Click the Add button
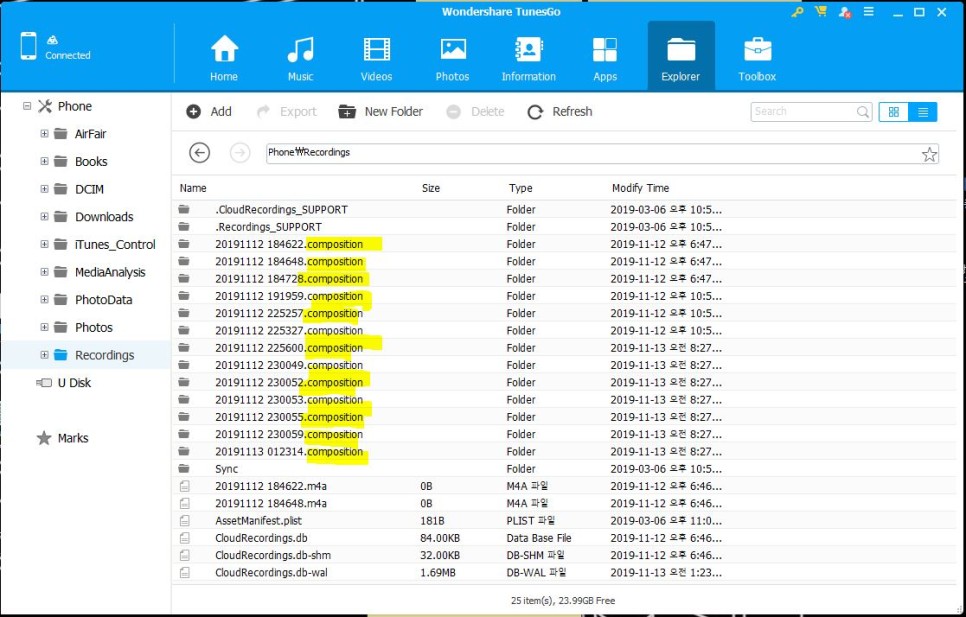966x617 pixels. pyautogui.click(x=209, y=111)
